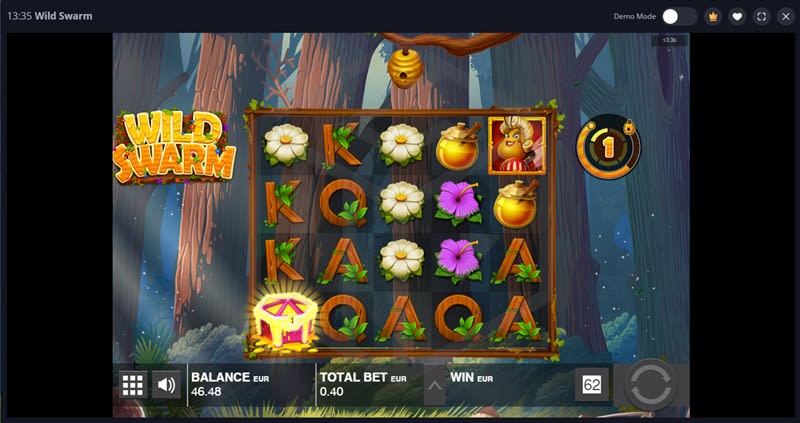Click the swarm meter counter showing 1
Image resolution: width=800 pixels, height=423 pixels.
coord(608,147)
